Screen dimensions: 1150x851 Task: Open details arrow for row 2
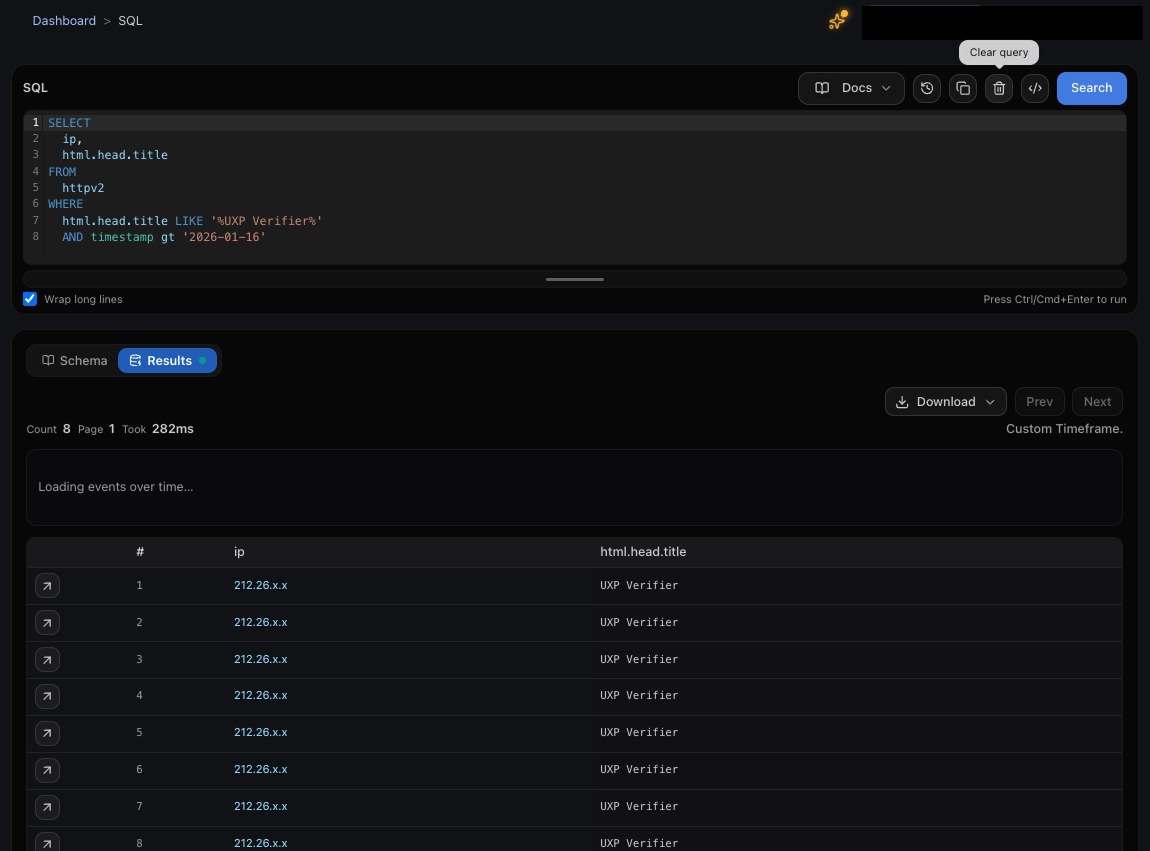[x=47, y=622]
